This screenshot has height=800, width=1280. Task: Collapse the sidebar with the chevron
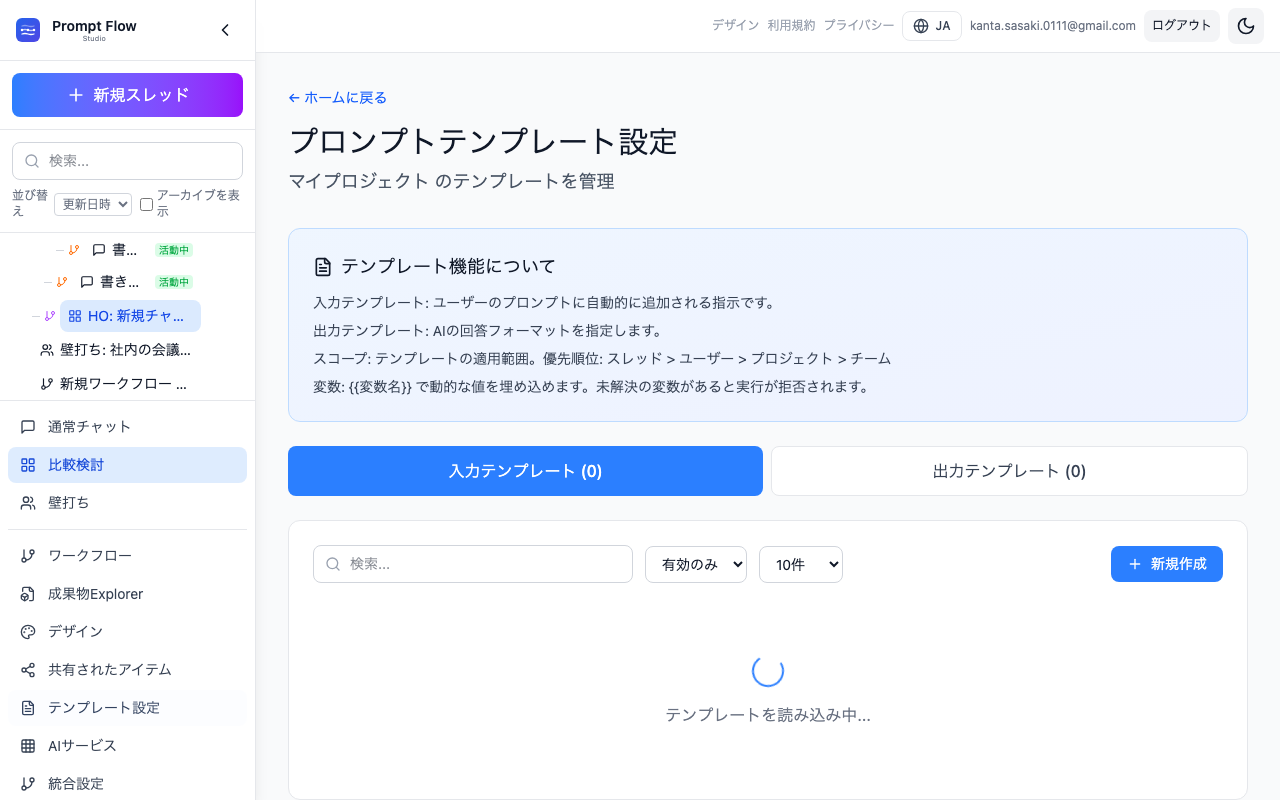click(225, 30)
